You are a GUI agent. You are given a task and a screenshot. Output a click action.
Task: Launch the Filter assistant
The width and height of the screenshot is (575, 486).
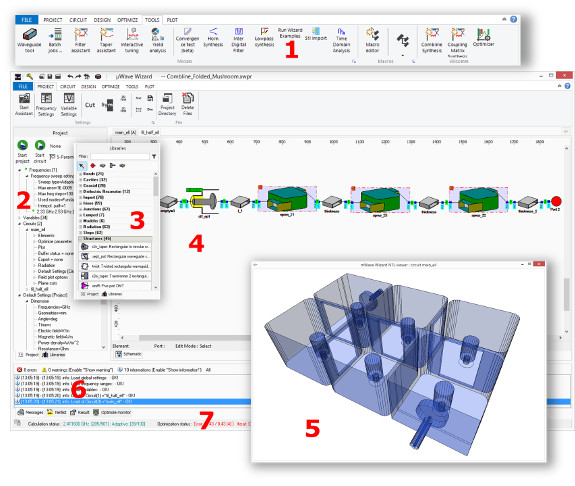[80, 40]
